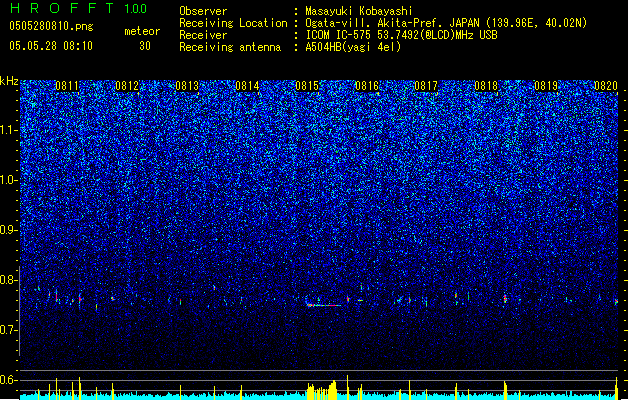
Task: Click the A504HB(yagi 4el) antenna text
Action: [353, 47]
